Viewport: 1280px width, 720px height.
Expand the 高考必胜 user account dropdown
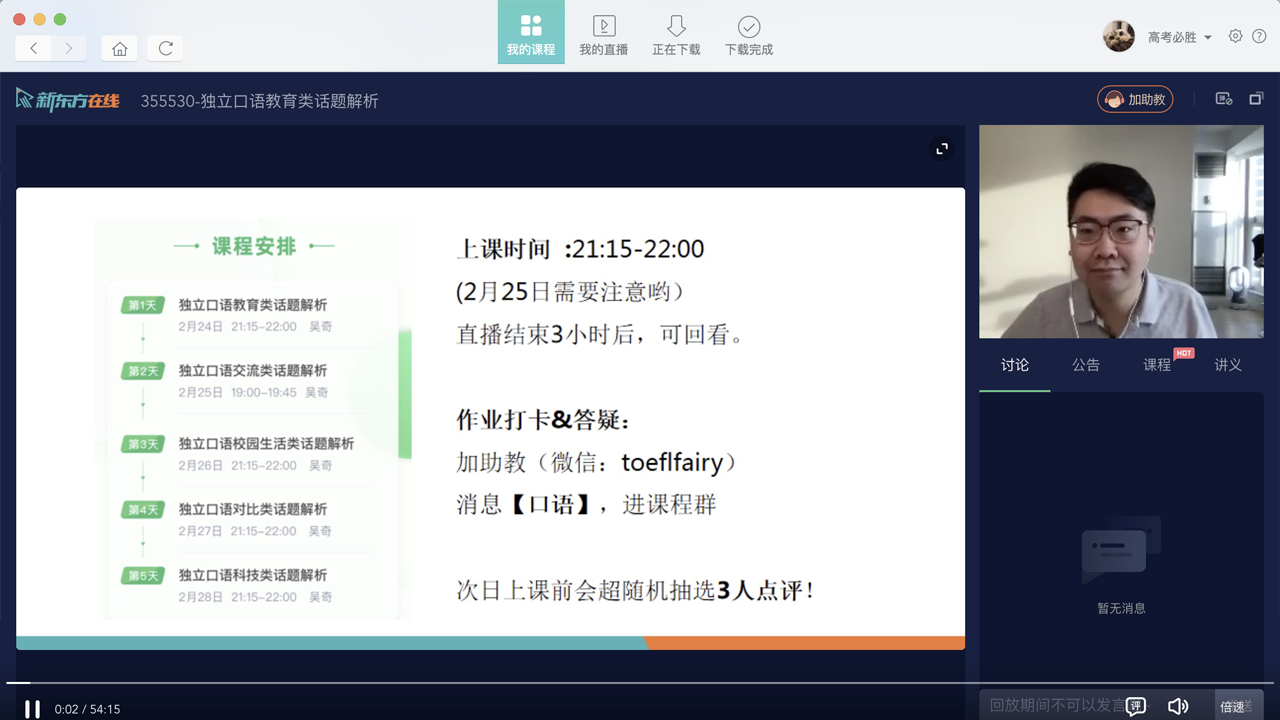click(x=1178, y=37)
